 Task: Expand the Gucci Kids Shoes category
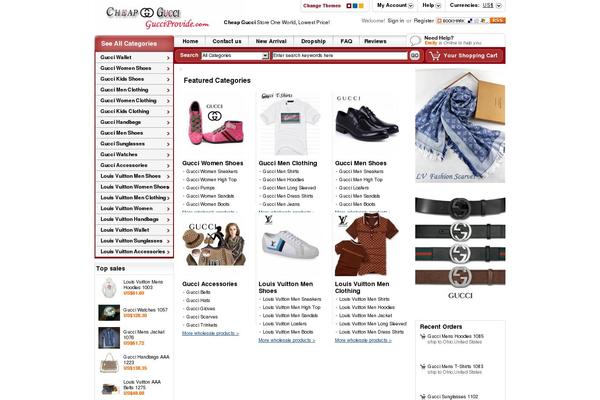[x=134, y=79]
